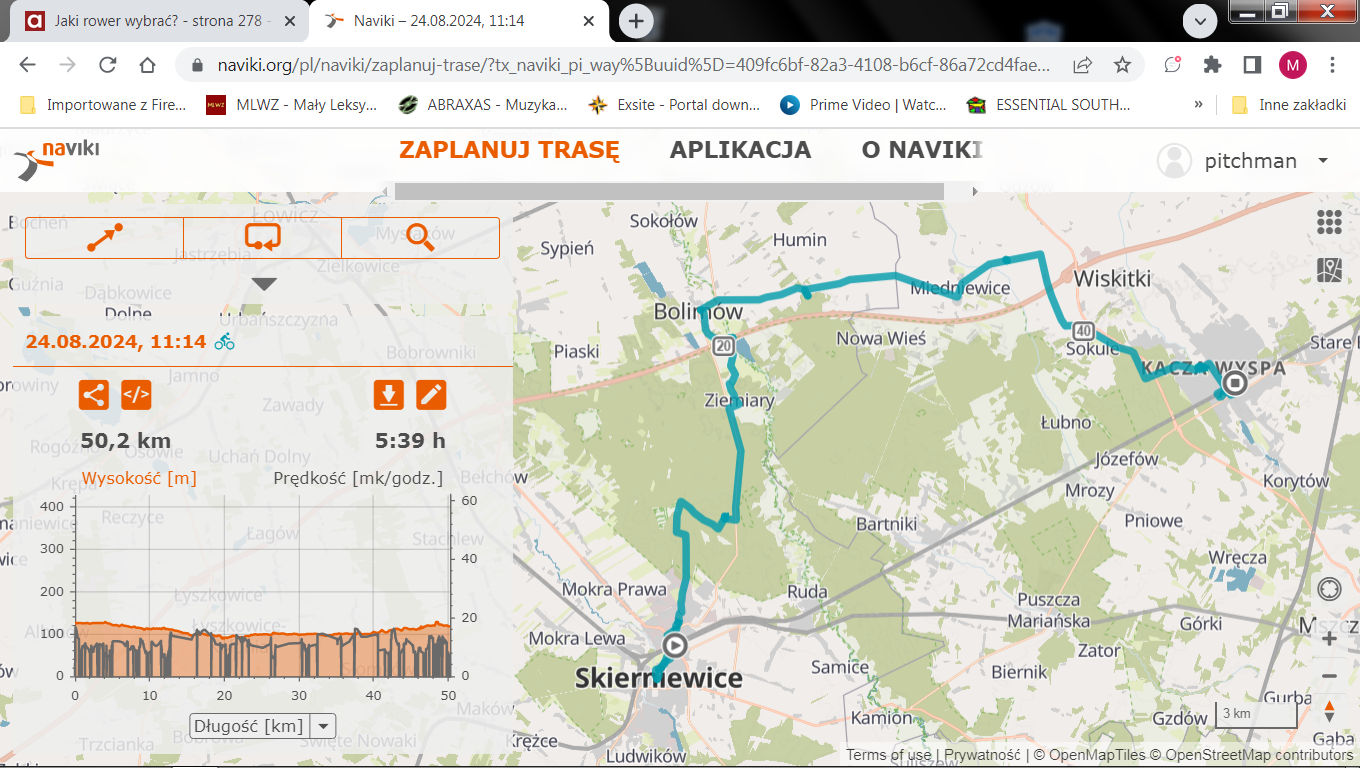Expand the pitchman account dropdown arrow
The image size is (1360, 768).
1323,161
